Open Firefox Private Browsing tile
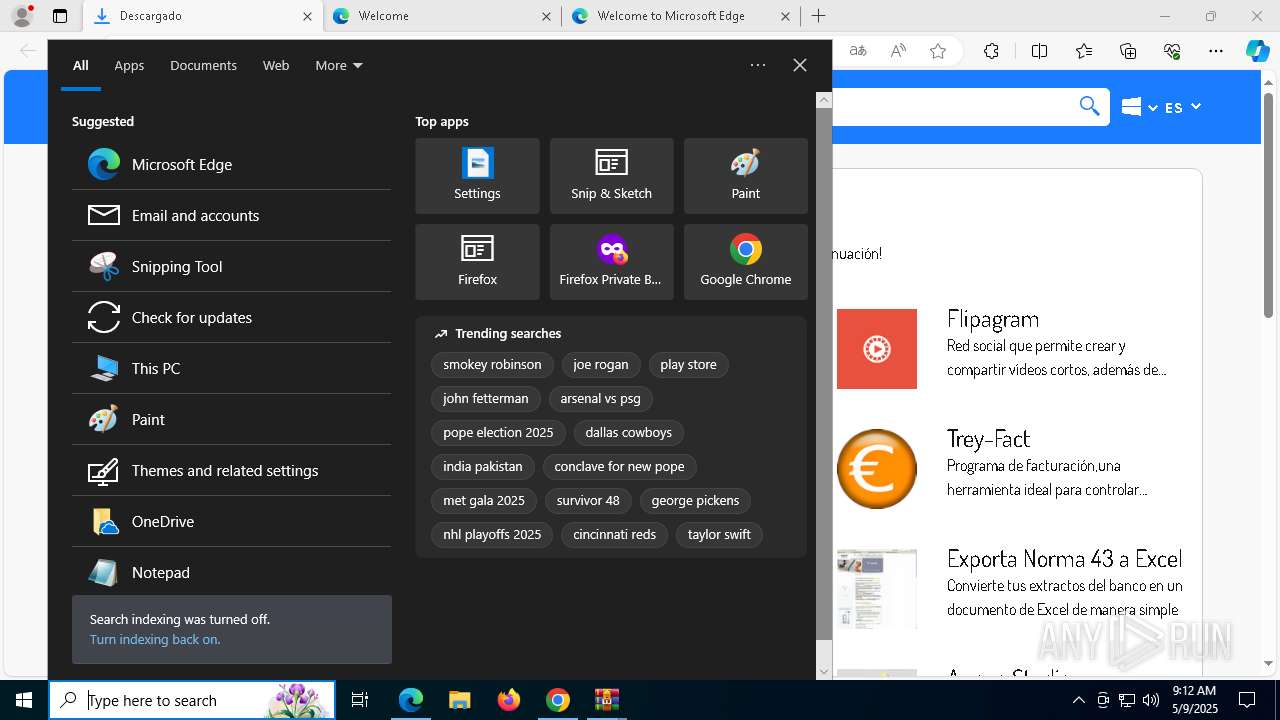 (611, 262)
